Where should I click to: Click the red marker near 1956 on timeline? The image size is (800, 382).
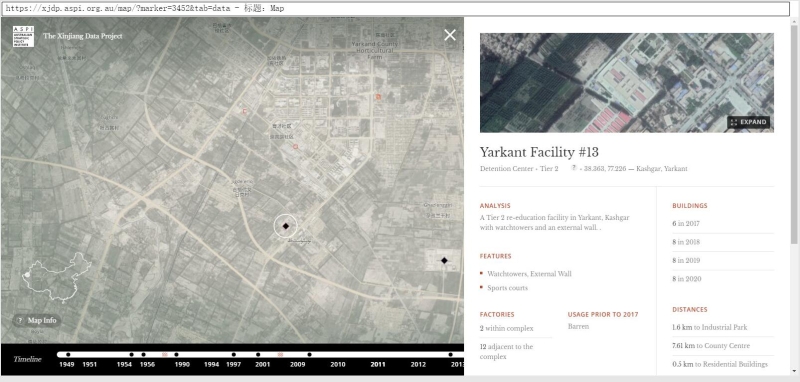164,354
